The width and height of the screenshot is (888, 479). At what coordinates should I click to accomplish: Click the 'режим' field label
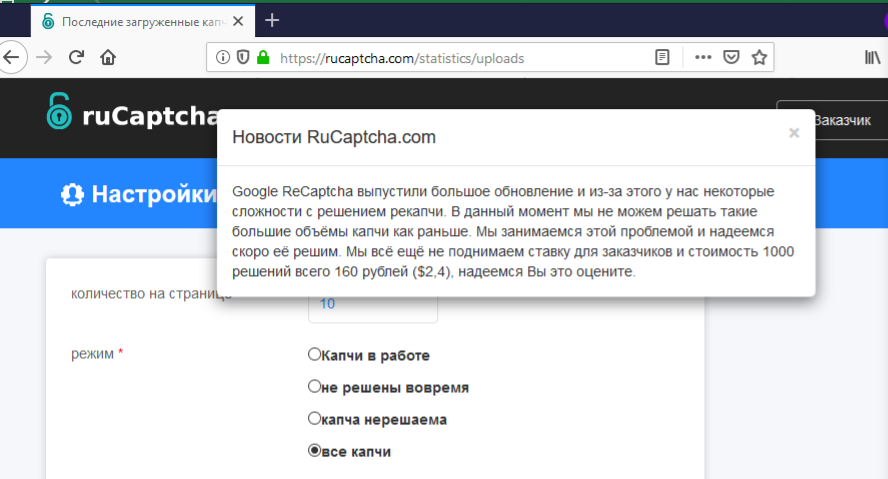[x=92, y=354]
